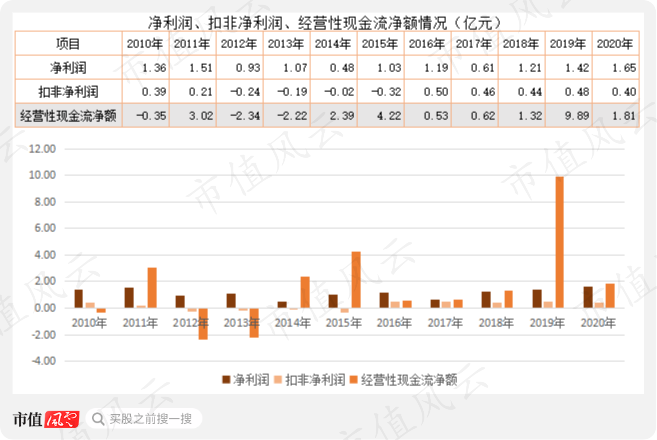
Task: Click the x-axis label 2016年 in chart
Action: click(394, 323)
